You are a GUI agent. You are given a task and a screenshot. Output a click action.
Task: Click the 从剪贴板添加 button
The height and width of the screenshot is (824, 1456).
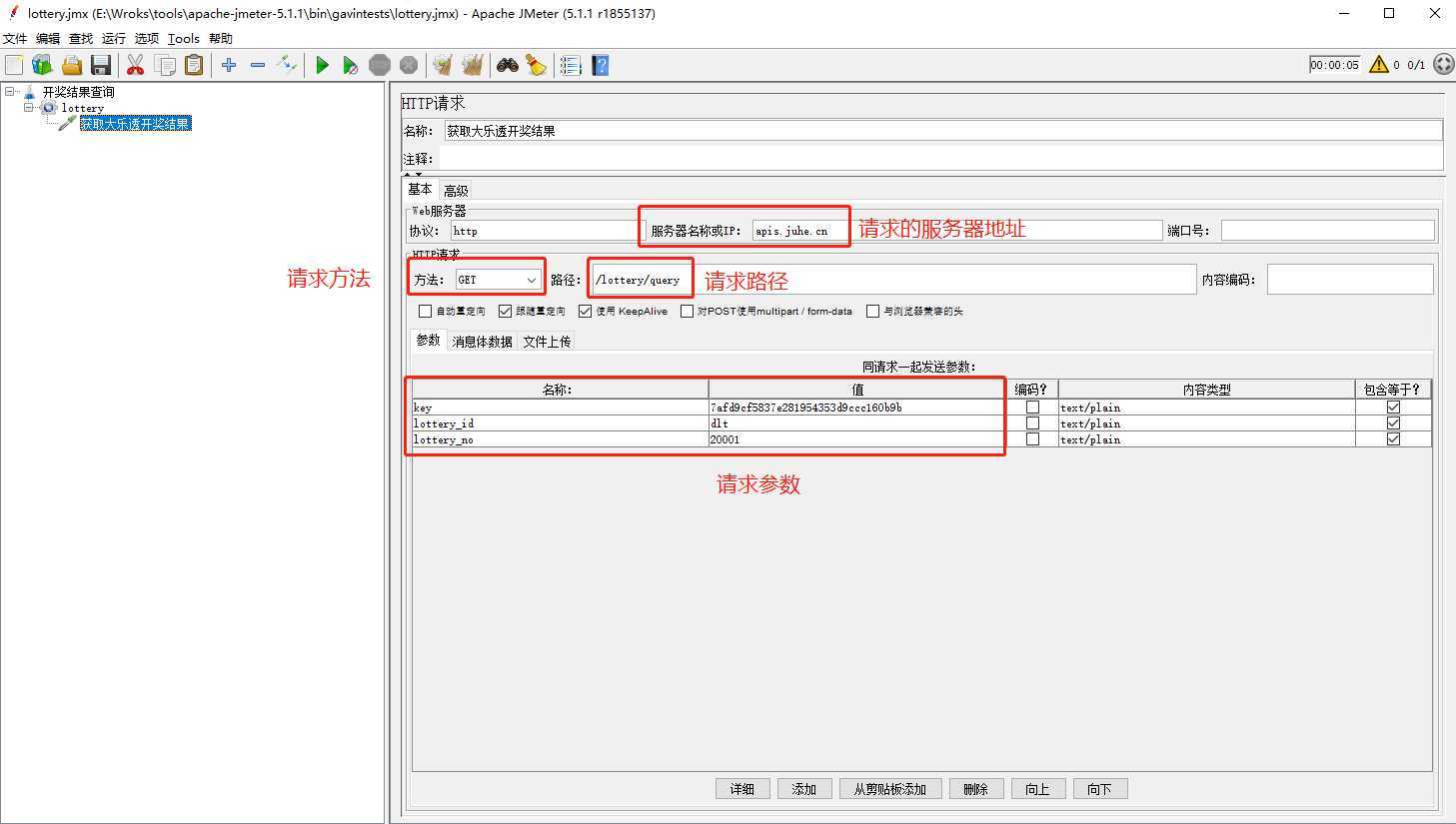coord(890,789)
